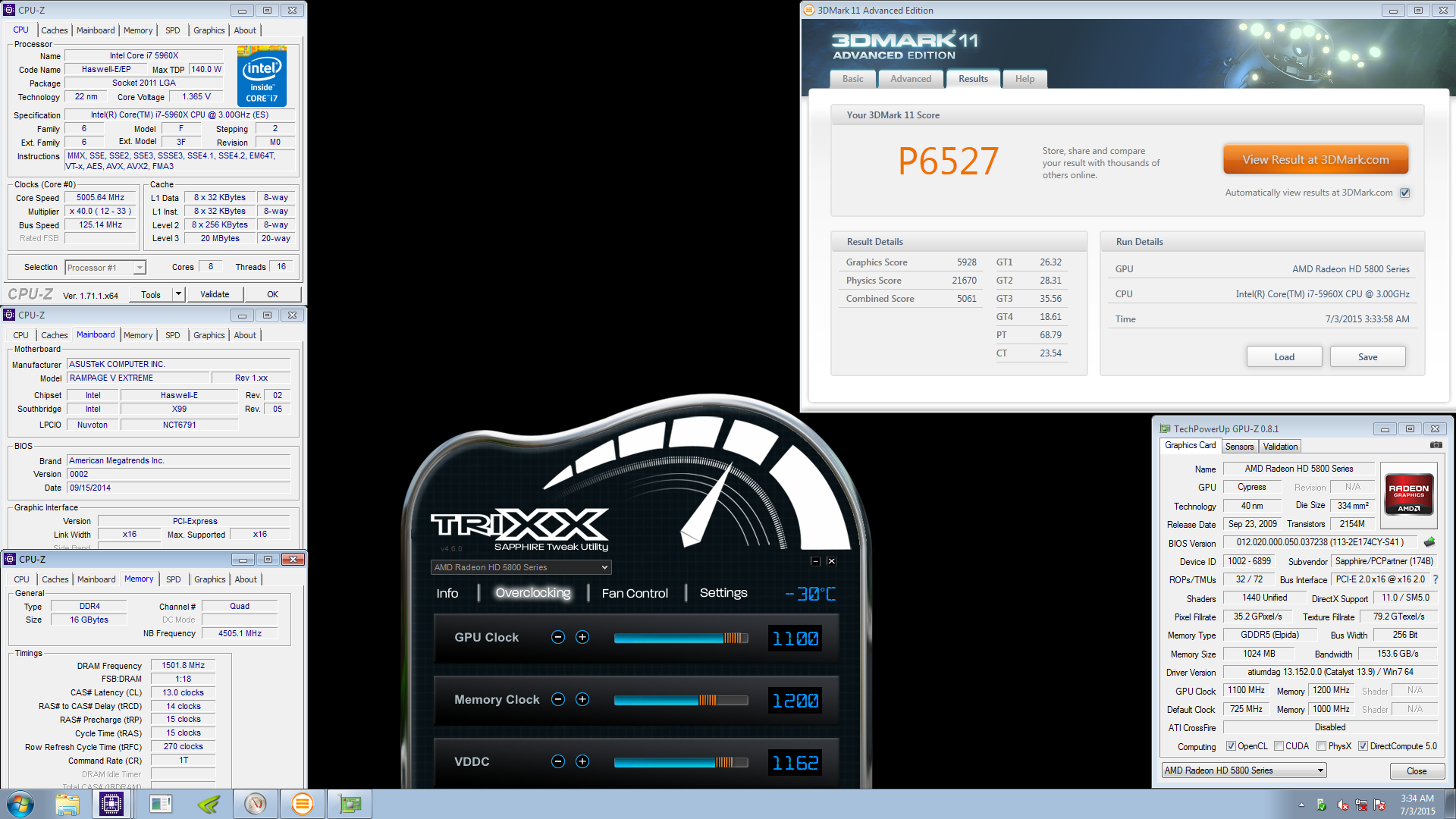
Task: Click the Show Desktop strip at taskbar end
Action: pos(1450,804)
